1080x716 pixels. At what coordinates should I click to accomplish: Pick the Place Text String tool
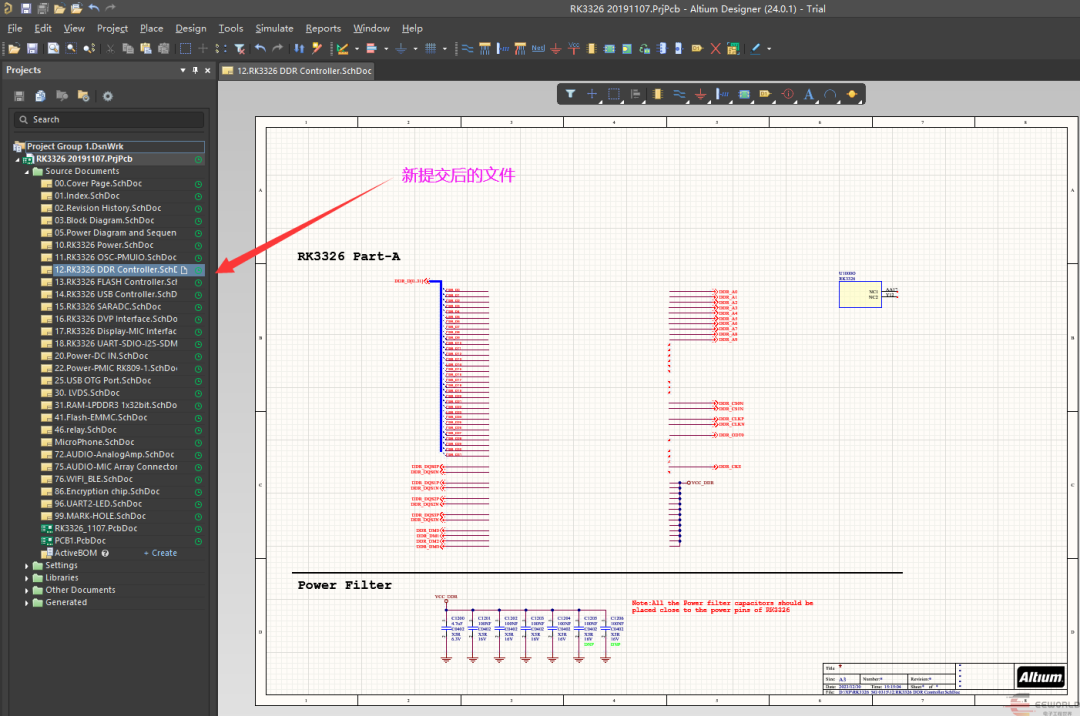809,94
